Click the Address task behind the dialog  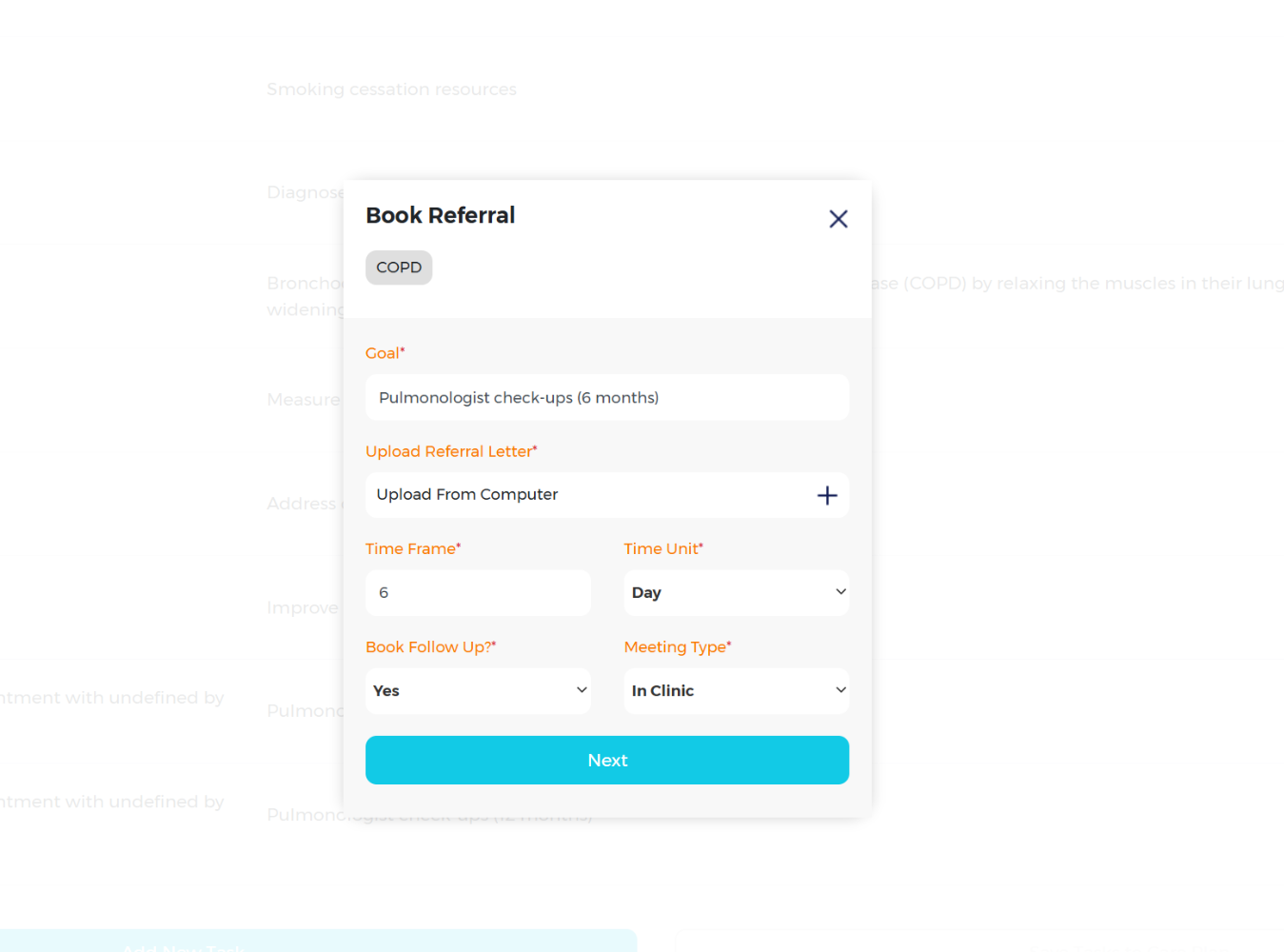point(302,504)
